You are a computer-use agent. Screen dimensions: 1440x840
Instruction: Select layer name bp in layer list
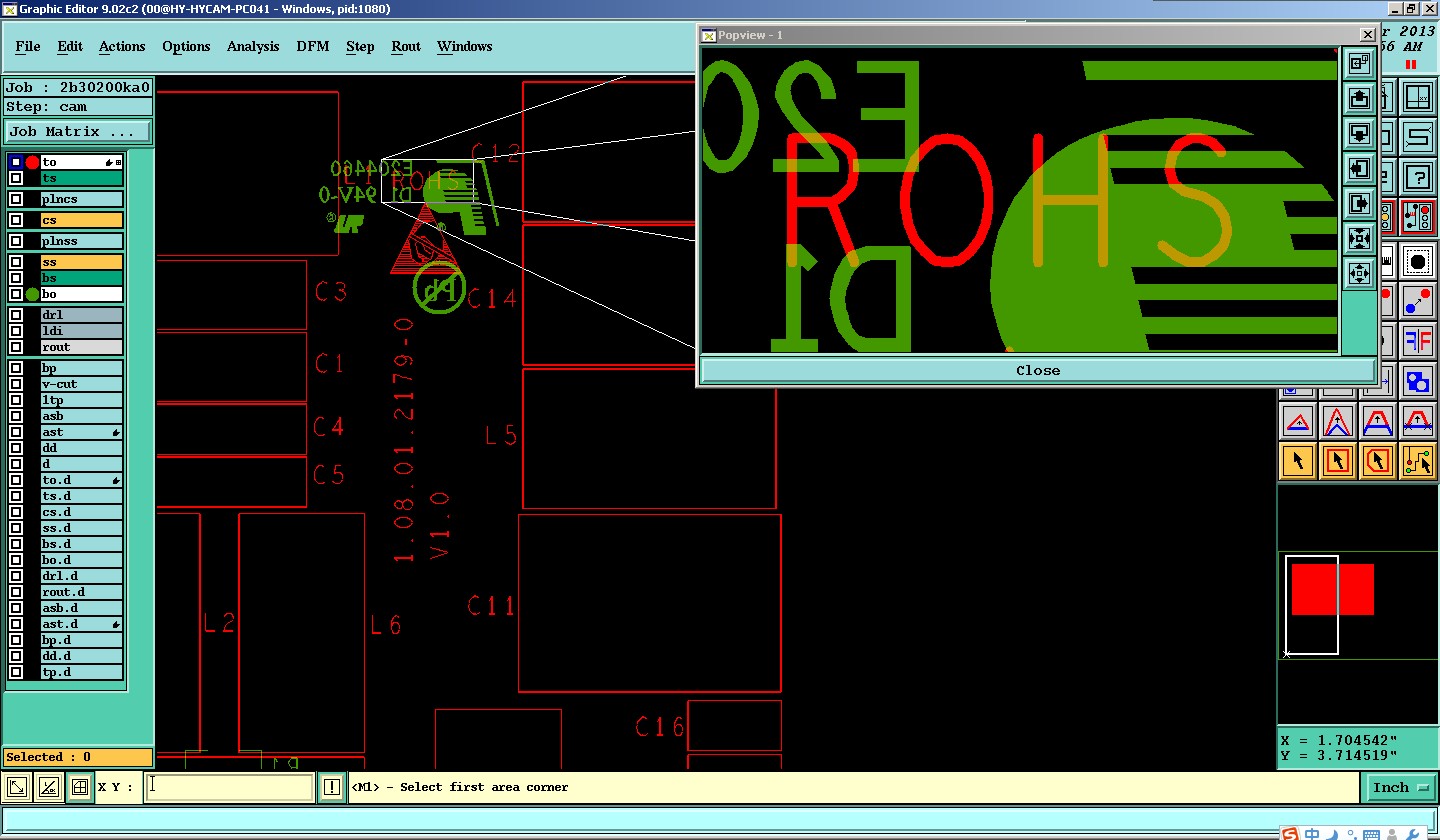pyautogui.click(x=81, y=368)
